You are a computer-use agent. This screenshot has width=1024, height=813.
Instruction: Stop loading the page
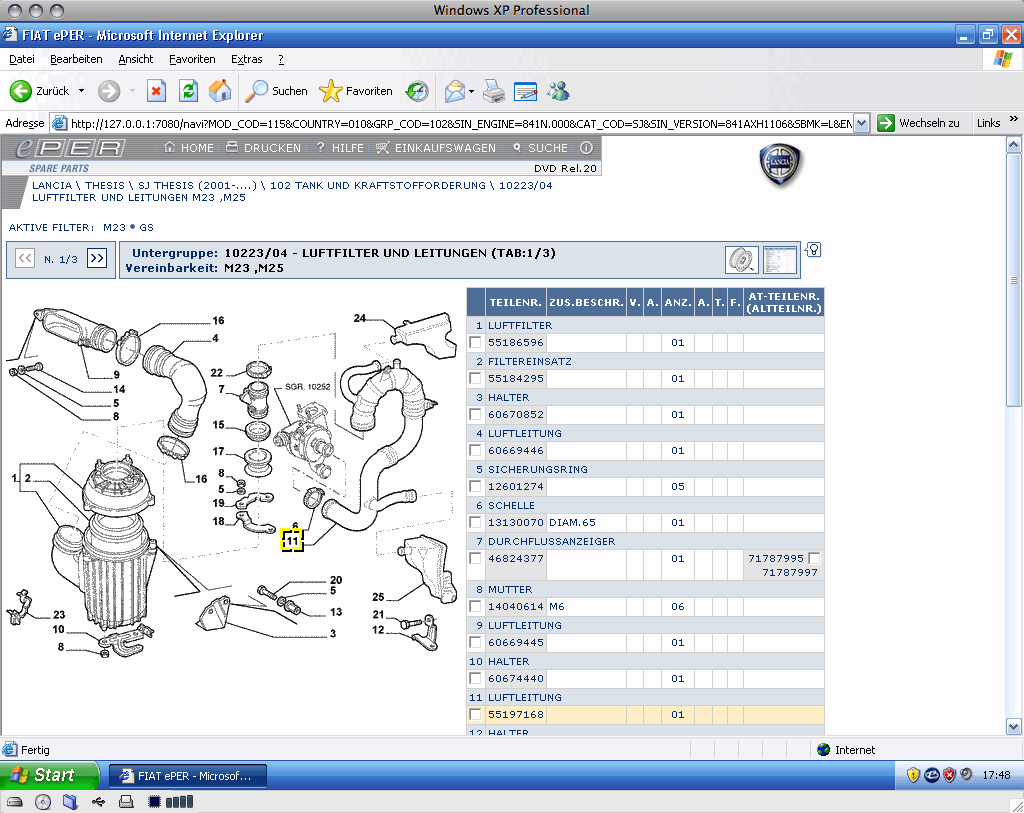156,91
